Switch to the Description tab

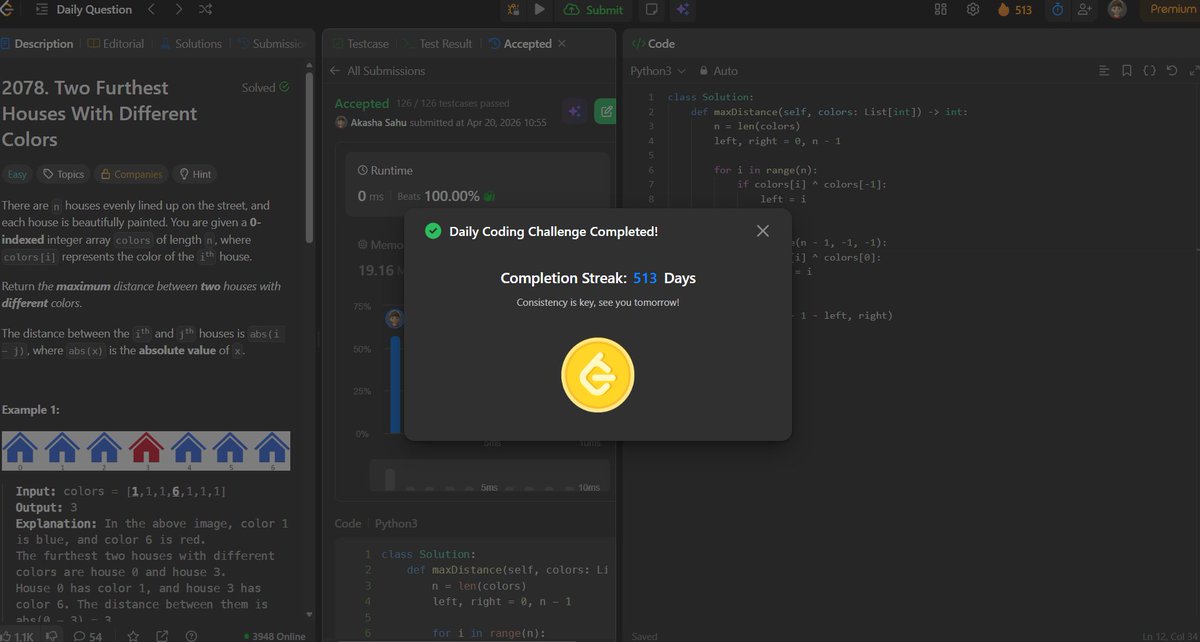click(x=38, y=44)
